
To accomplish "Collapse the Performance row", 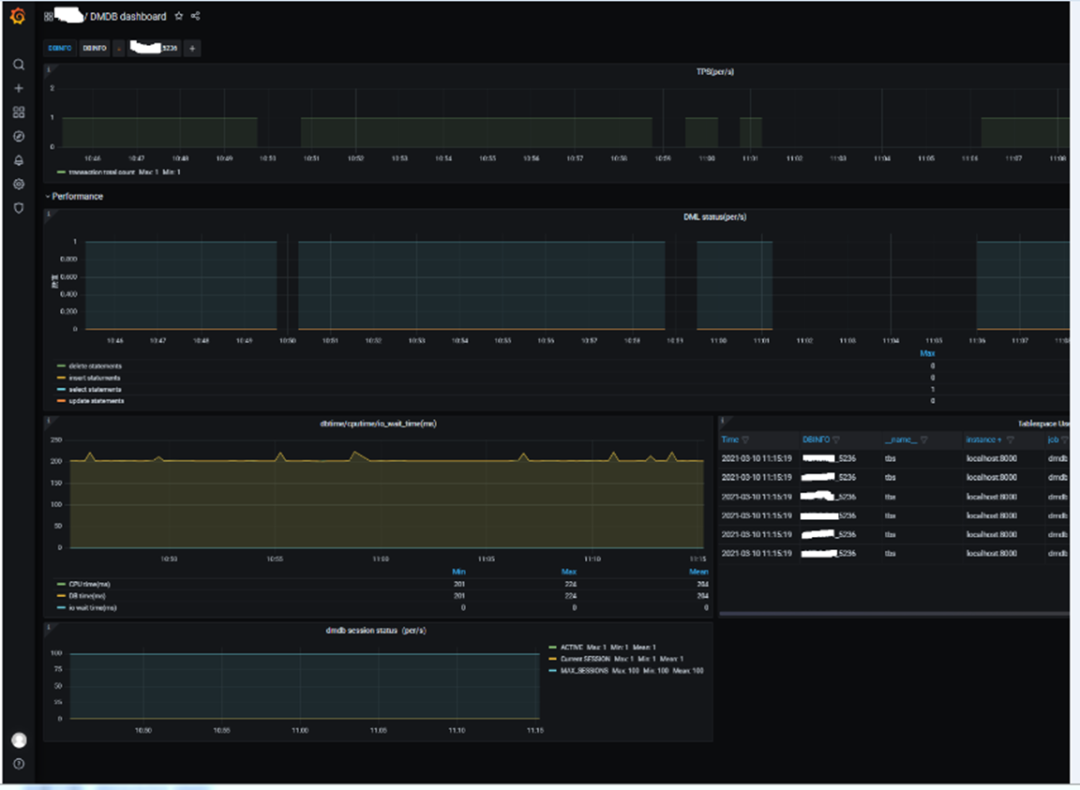I will coord(76,197).
